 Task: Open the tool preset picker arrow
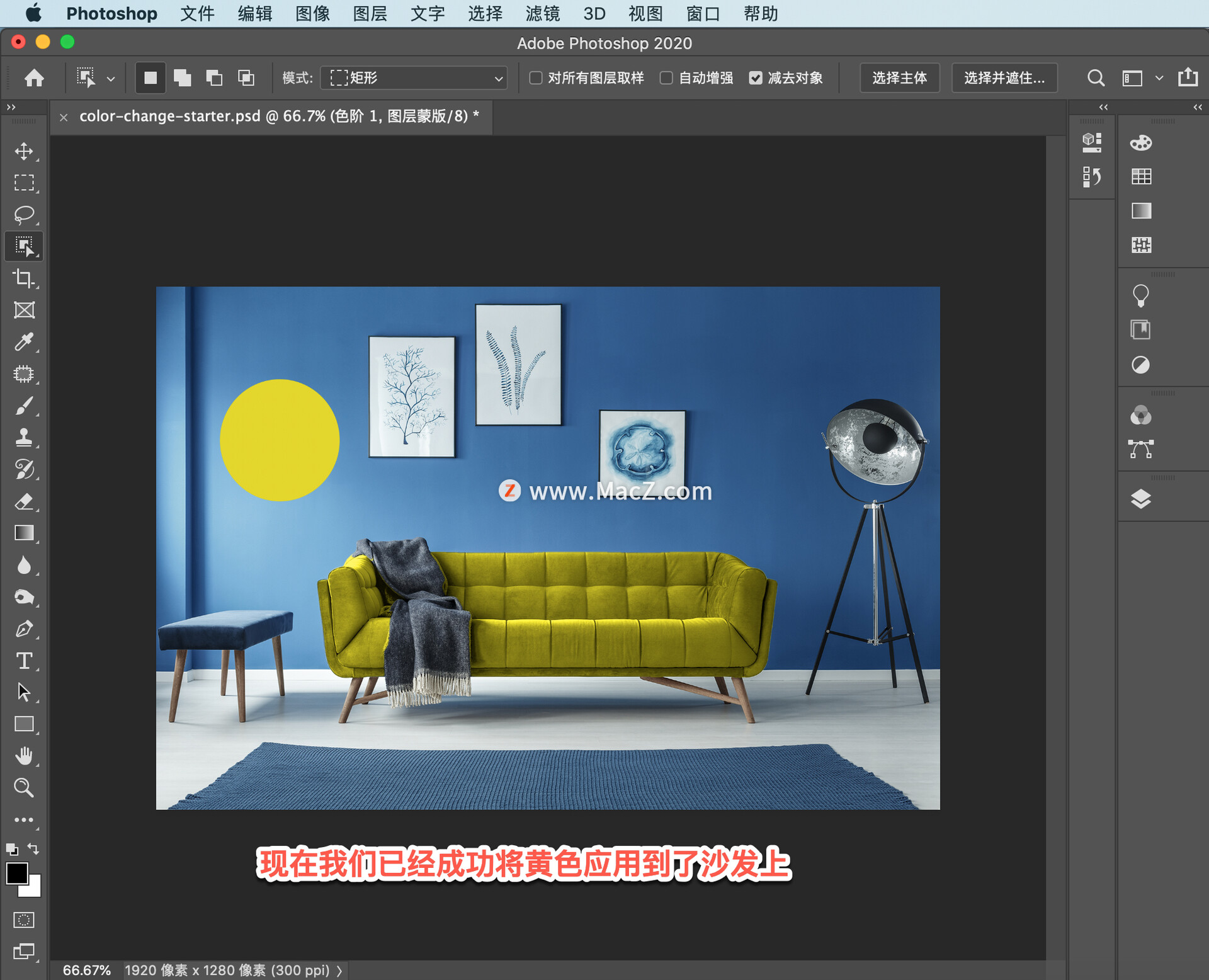click(111, 79)
